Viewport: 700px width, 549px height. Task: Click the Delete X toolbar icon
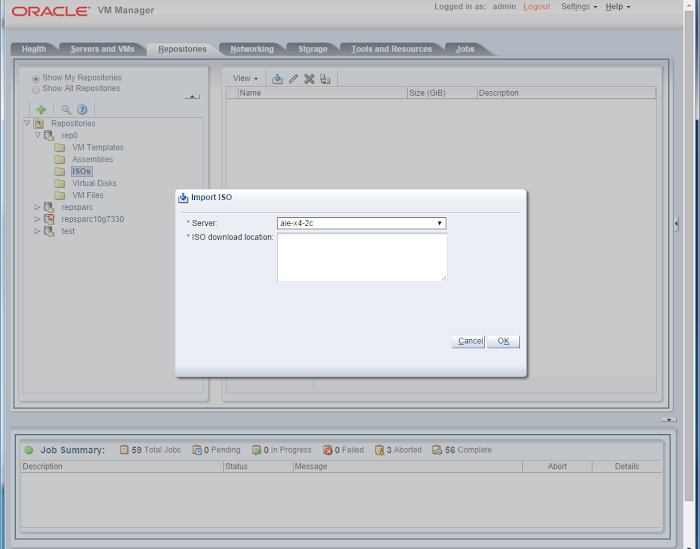[309, 79]
